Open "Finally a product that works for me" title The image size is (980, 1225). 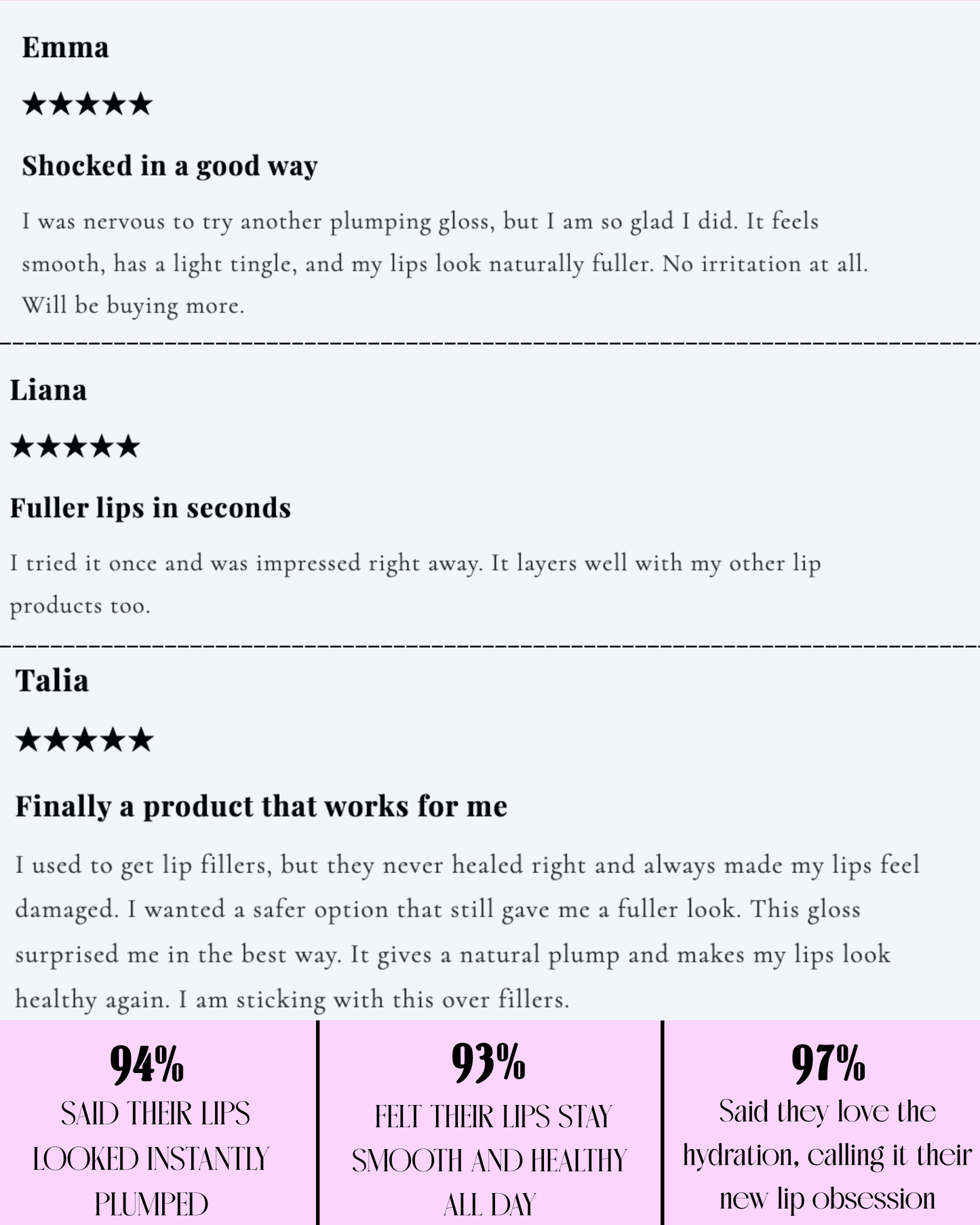point(261,806)
